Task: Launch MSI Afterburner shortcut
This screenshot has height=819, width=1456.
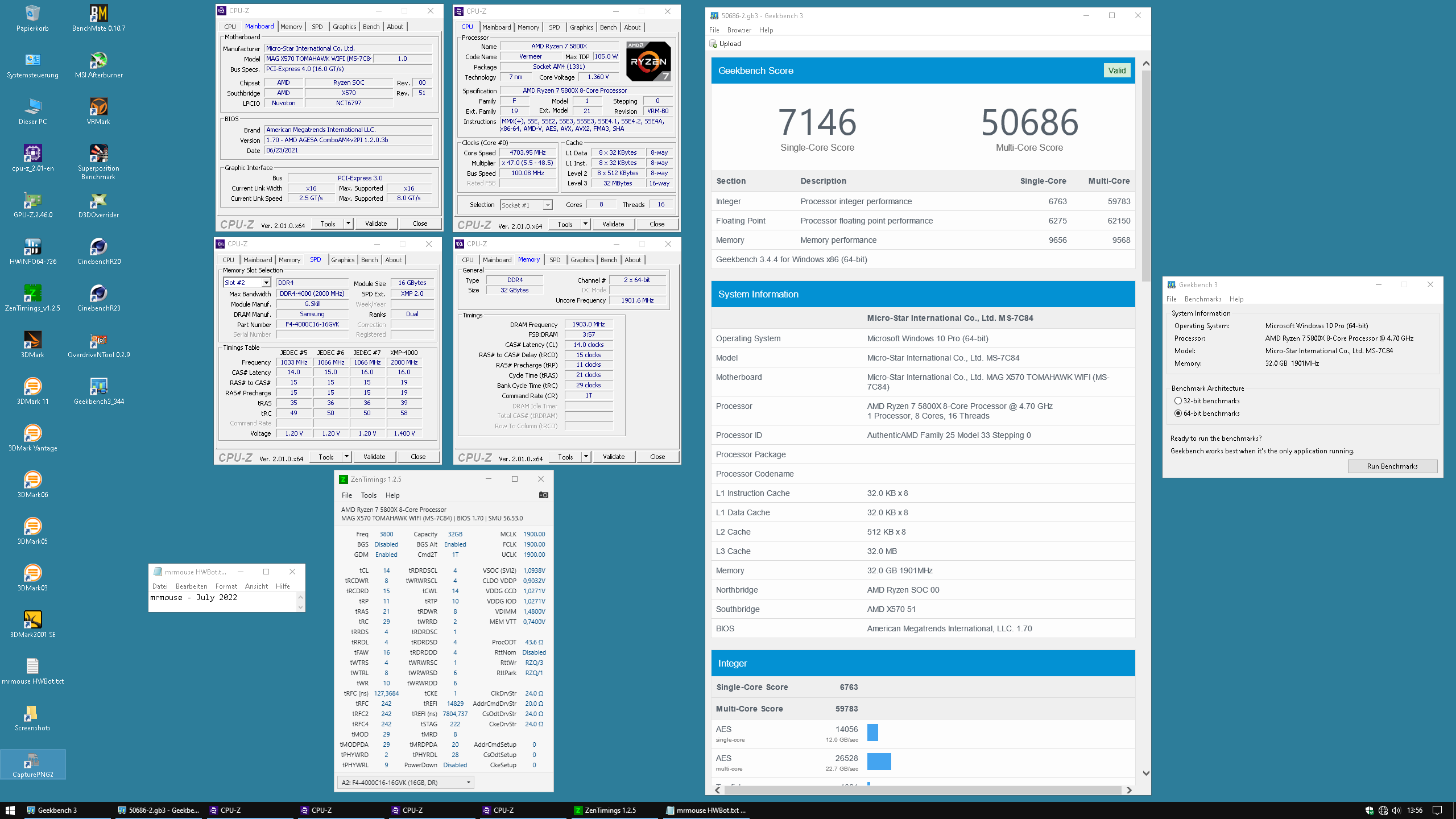Action: point(98,65)
